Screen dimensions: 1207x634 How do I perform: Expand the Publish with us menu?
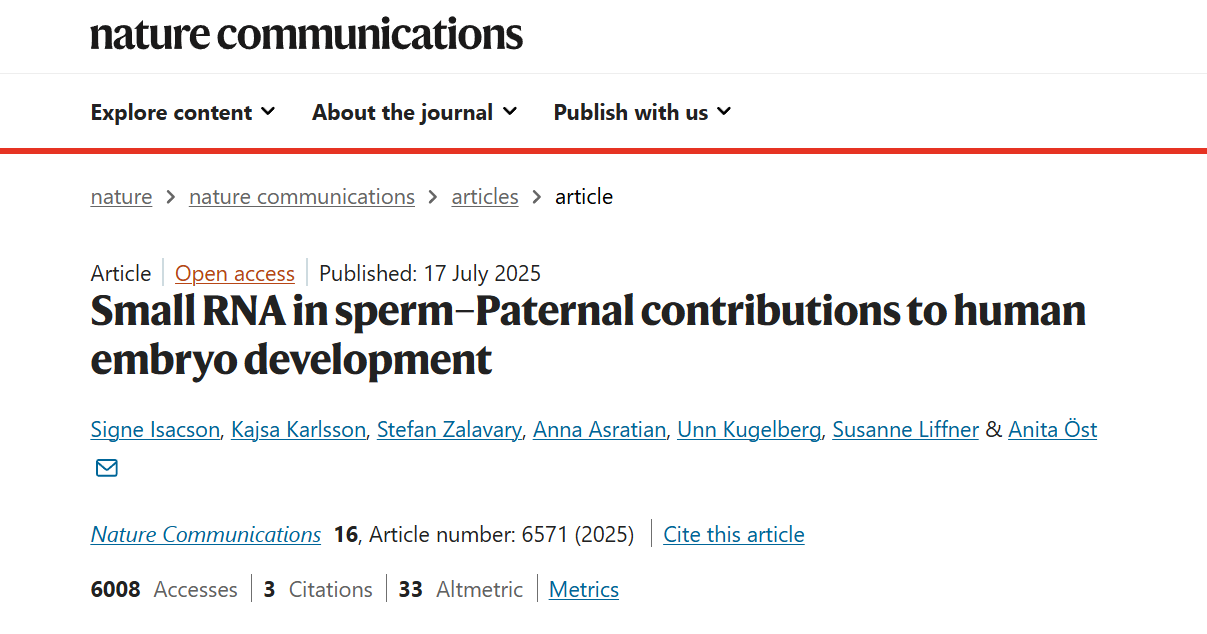(x=642, y=112)
